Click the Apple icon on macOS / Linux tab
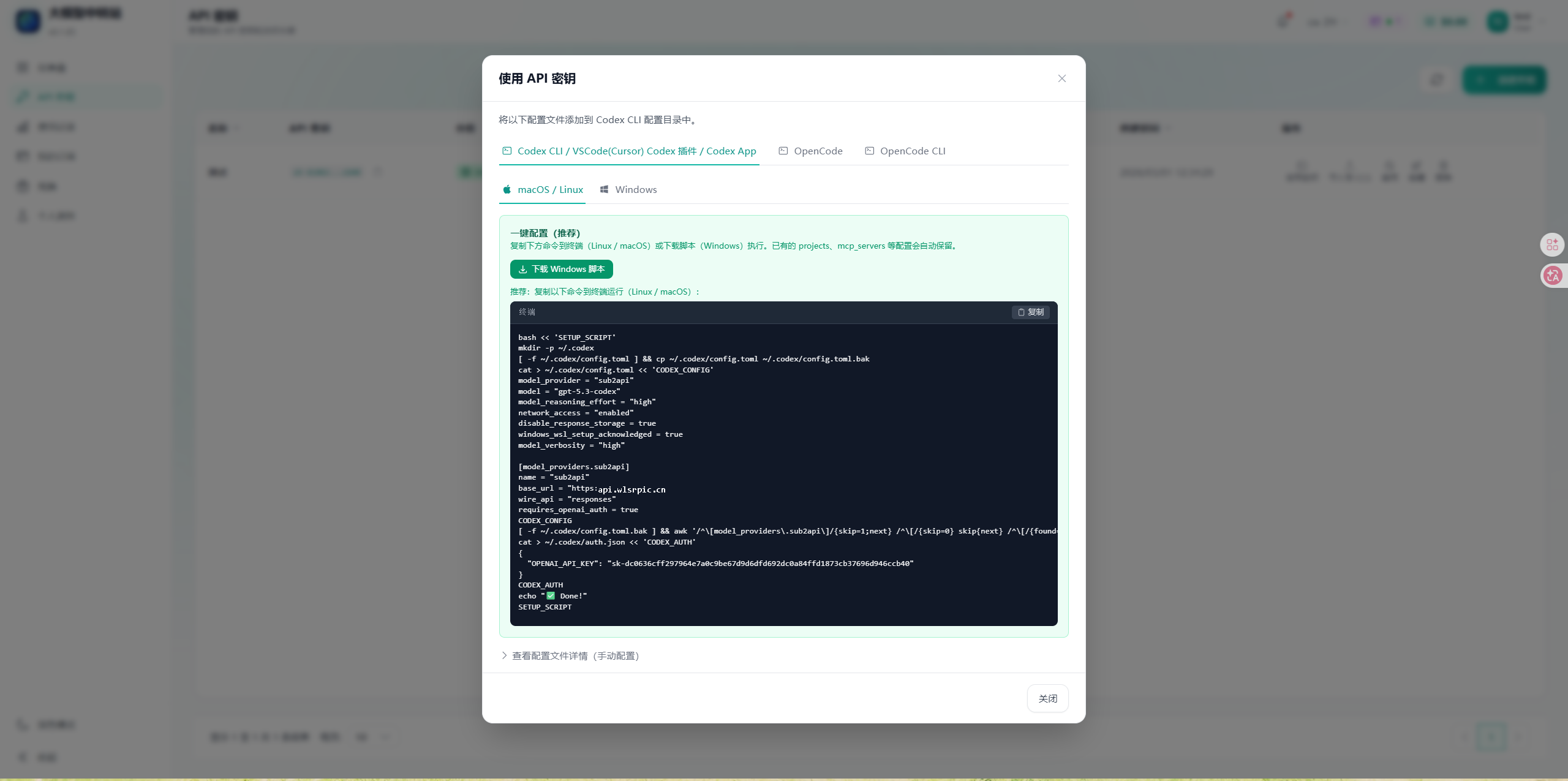1568x781 pixels. point(507,190)
